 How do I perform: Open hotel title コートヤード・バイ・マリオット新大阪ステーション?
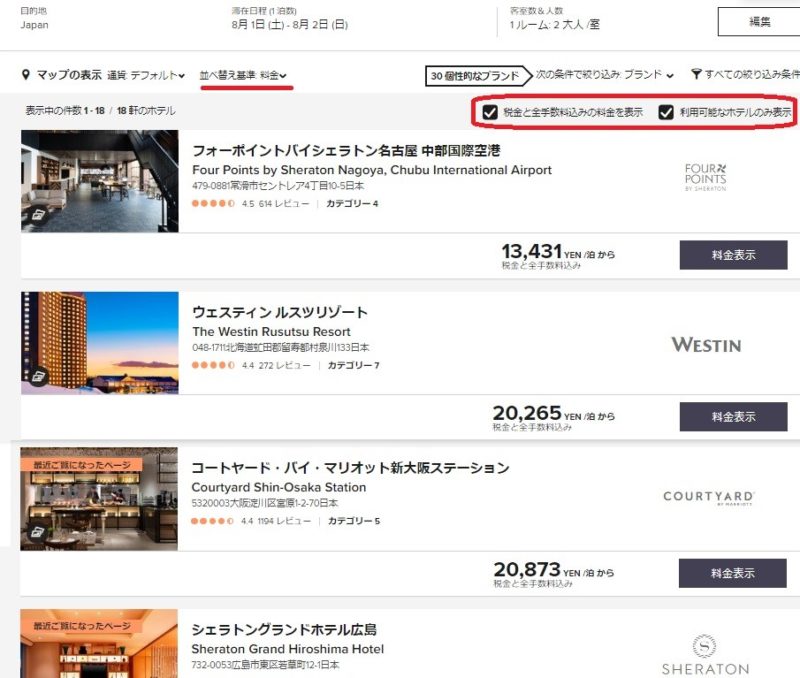coord(350,468)
